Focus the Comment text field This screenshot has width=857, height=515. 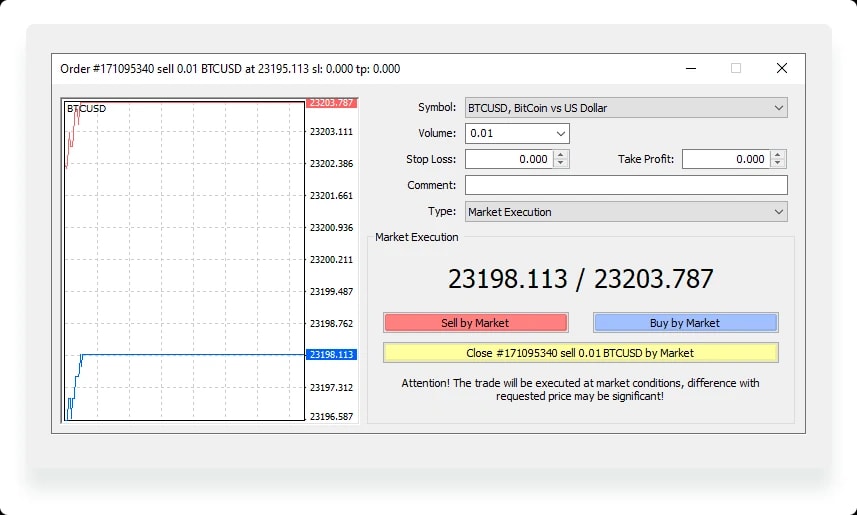(x=626, y=185)
